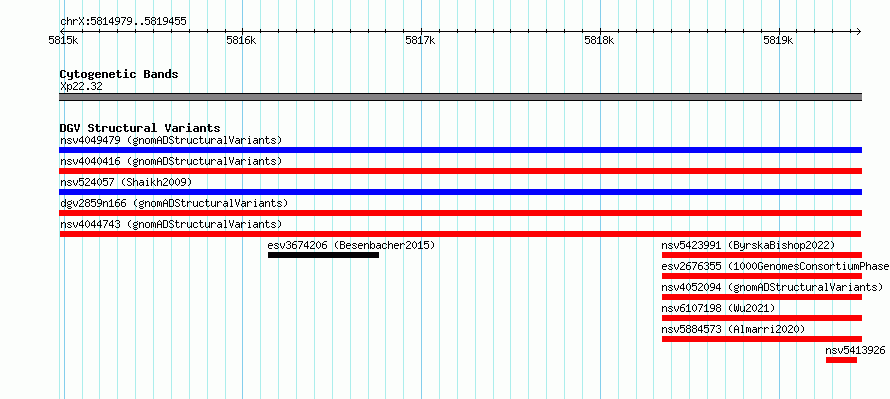Screen dimensions: 890x399
Task: Select the blue bar under nsv4049479
Action: tap(460, 150)
